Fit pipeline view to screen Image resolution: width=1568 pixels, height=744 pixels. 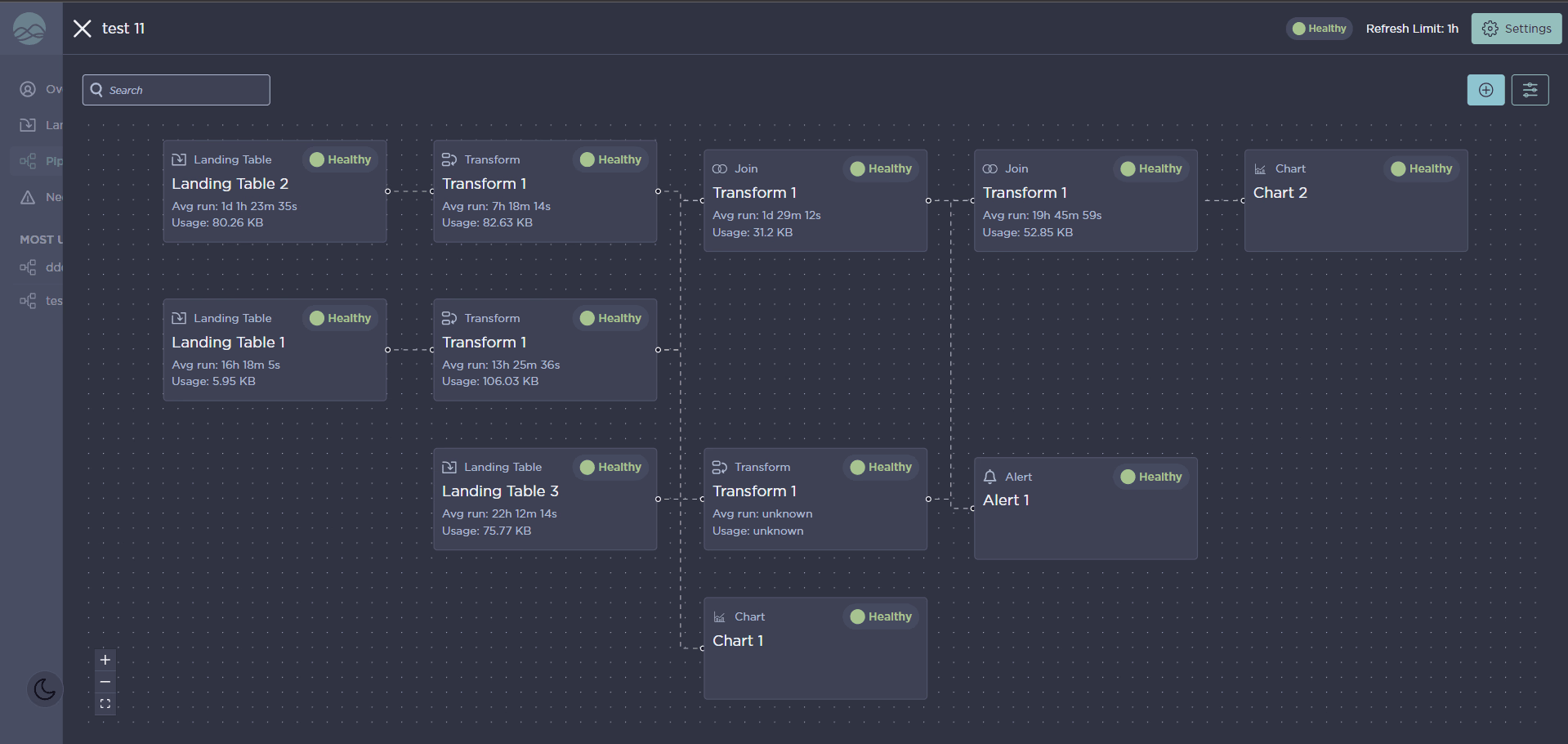[105, 704]
